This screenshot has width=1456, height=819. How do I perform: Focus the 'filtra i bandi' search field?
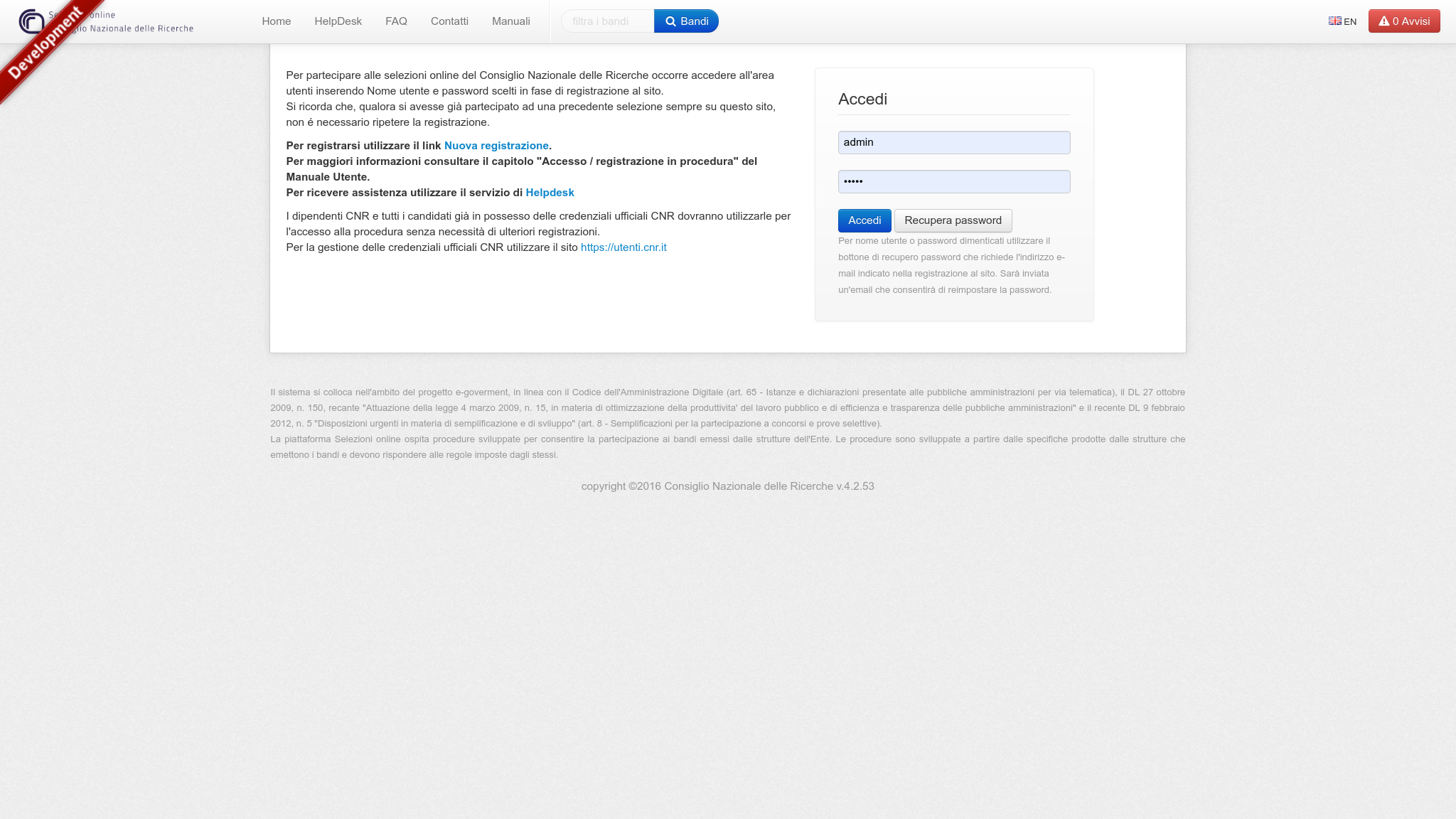pyautogui.click(x=608, y=21)
